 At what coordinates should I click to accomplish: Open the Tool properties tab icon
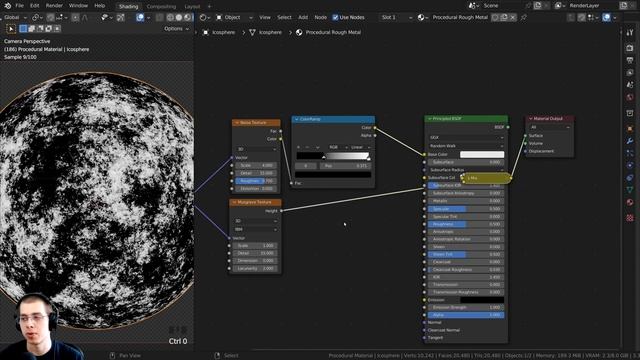point(630,33)
